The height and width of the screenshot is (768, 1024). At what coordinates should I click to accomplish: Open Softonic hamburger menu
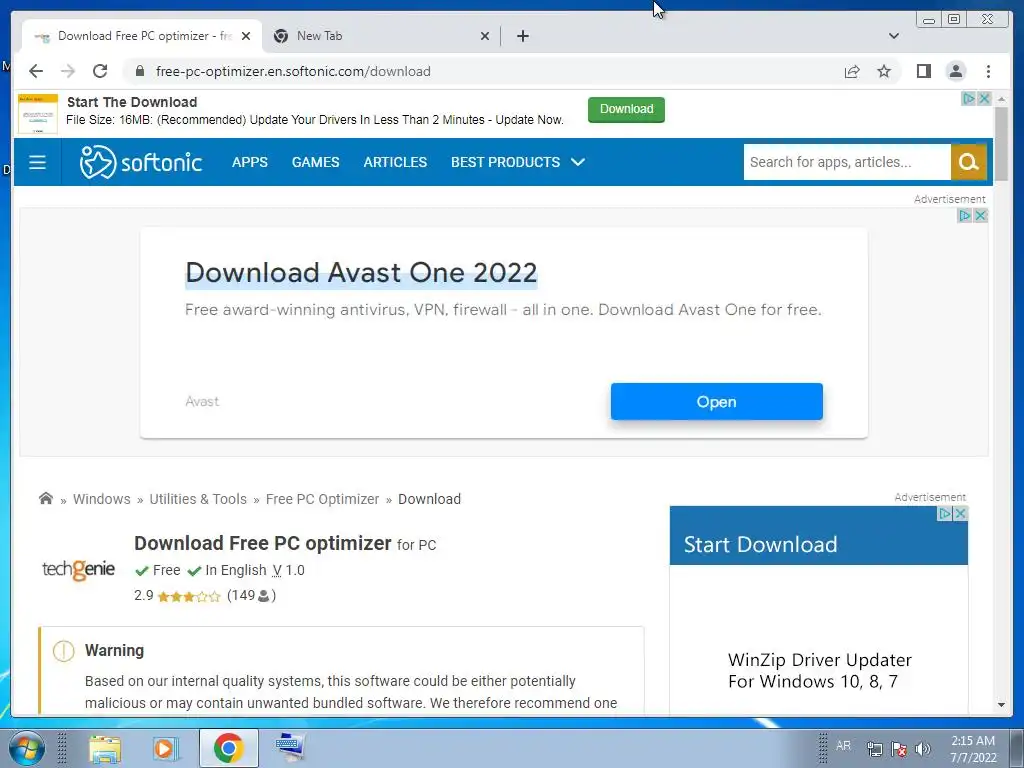click(x=37, y=162)
